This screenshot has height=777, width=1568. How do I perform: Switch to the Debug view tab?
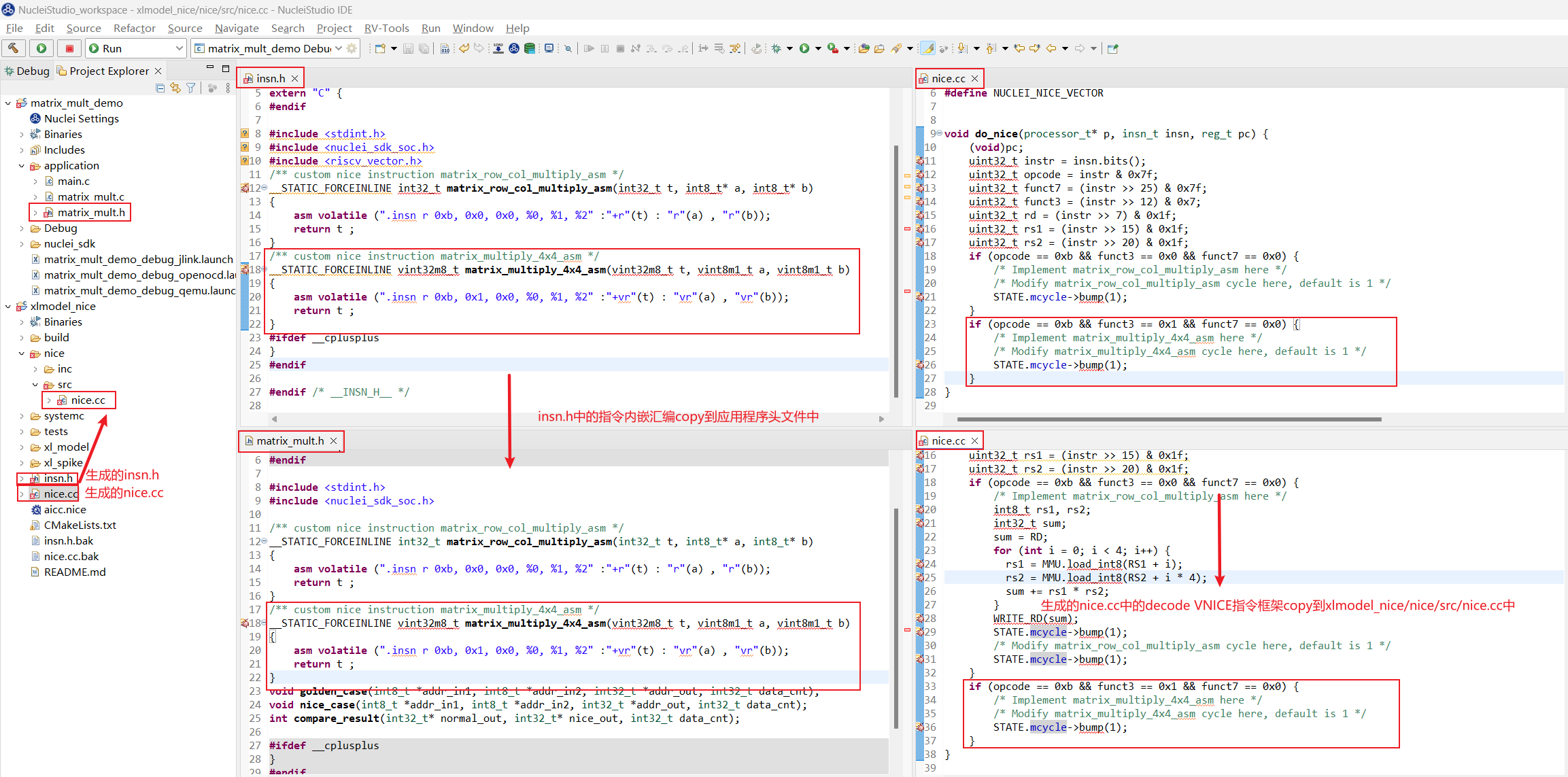click(27, 71)
